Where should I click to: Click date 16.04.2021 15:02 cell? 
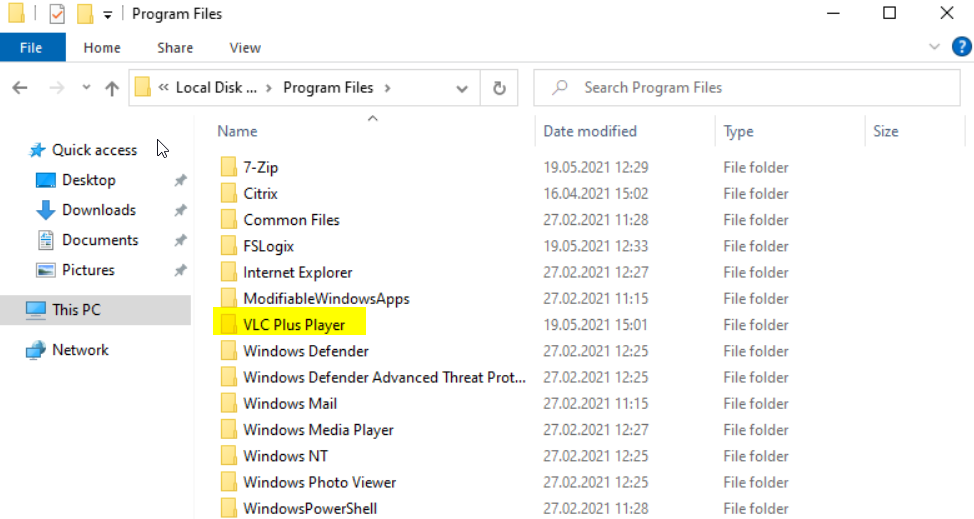coord(595,194)
